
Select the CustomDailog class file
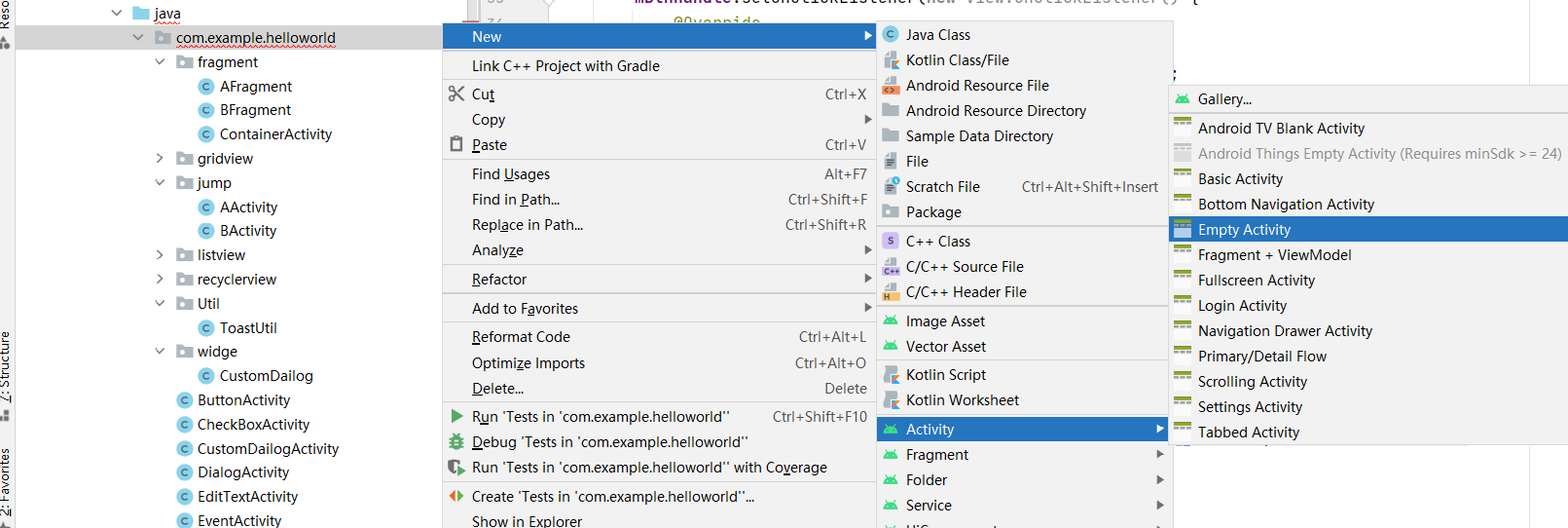[266, 376]
